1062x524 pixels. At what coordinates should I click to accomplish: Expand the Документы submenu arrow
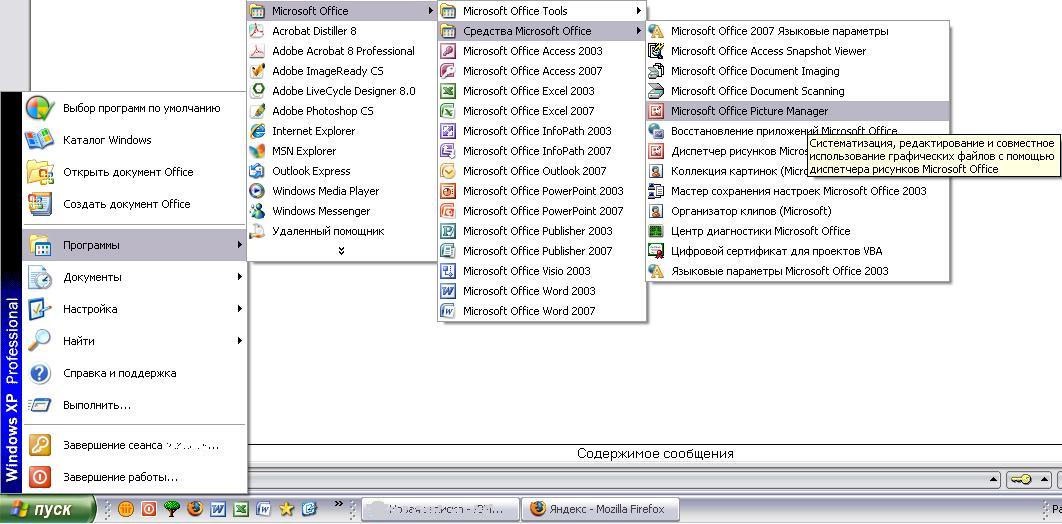click(x=240, y=277)
